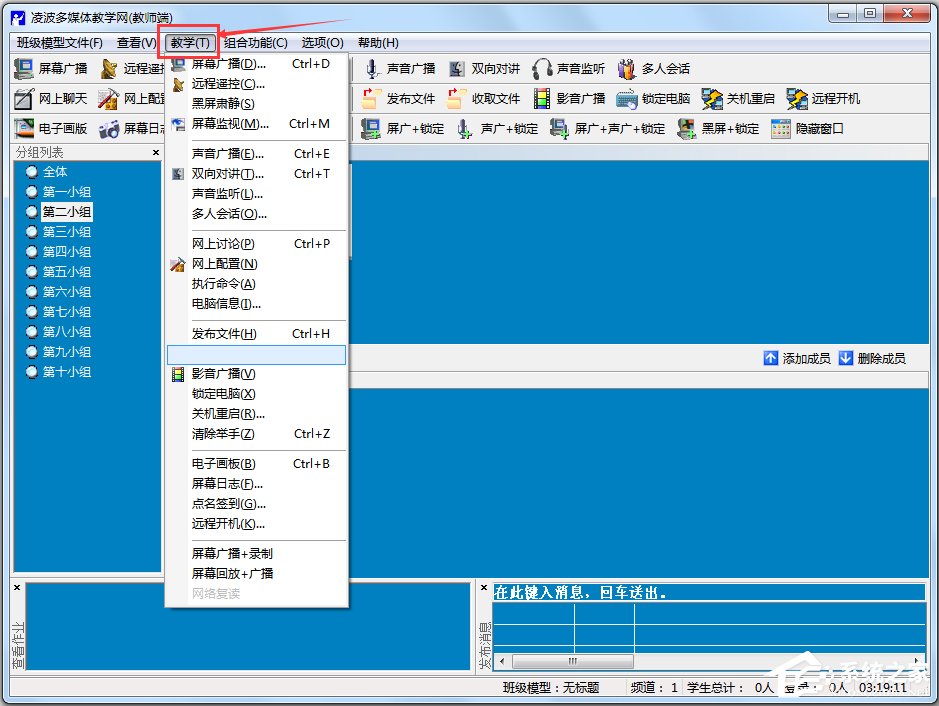The height and width of the screenshot is (706, 939).
Task: Choose 远程开机(K)... in the menu
Action: tap(256, 524)
